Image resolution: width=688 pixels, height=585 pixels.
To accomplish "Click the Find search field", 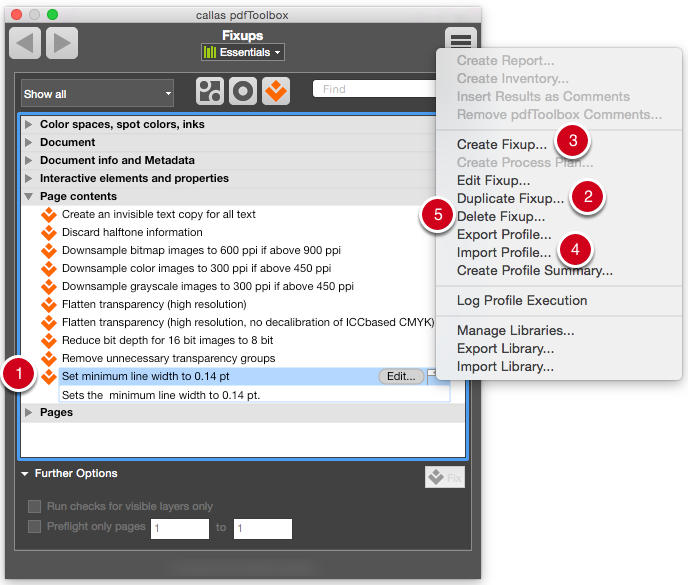I will (375, 89).
